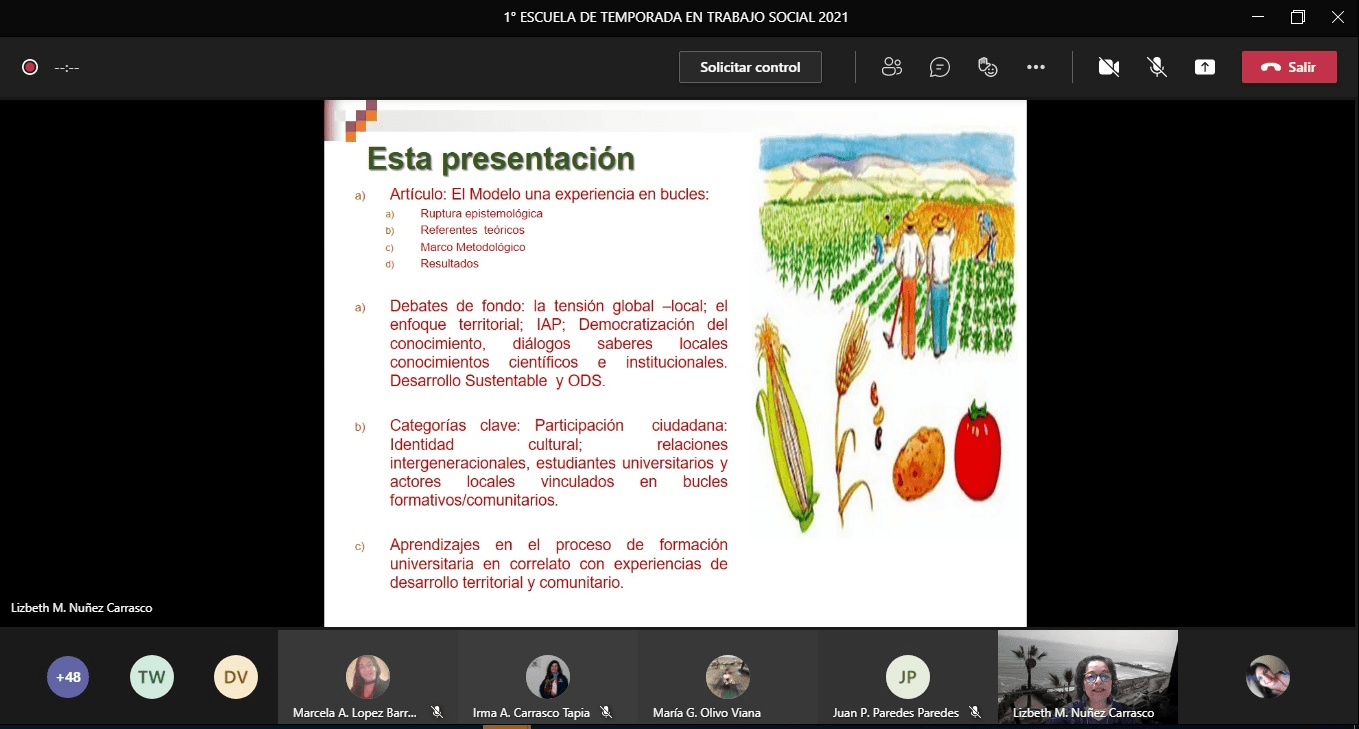
Task: Click the red recording indicator
Action: (30, 67)
